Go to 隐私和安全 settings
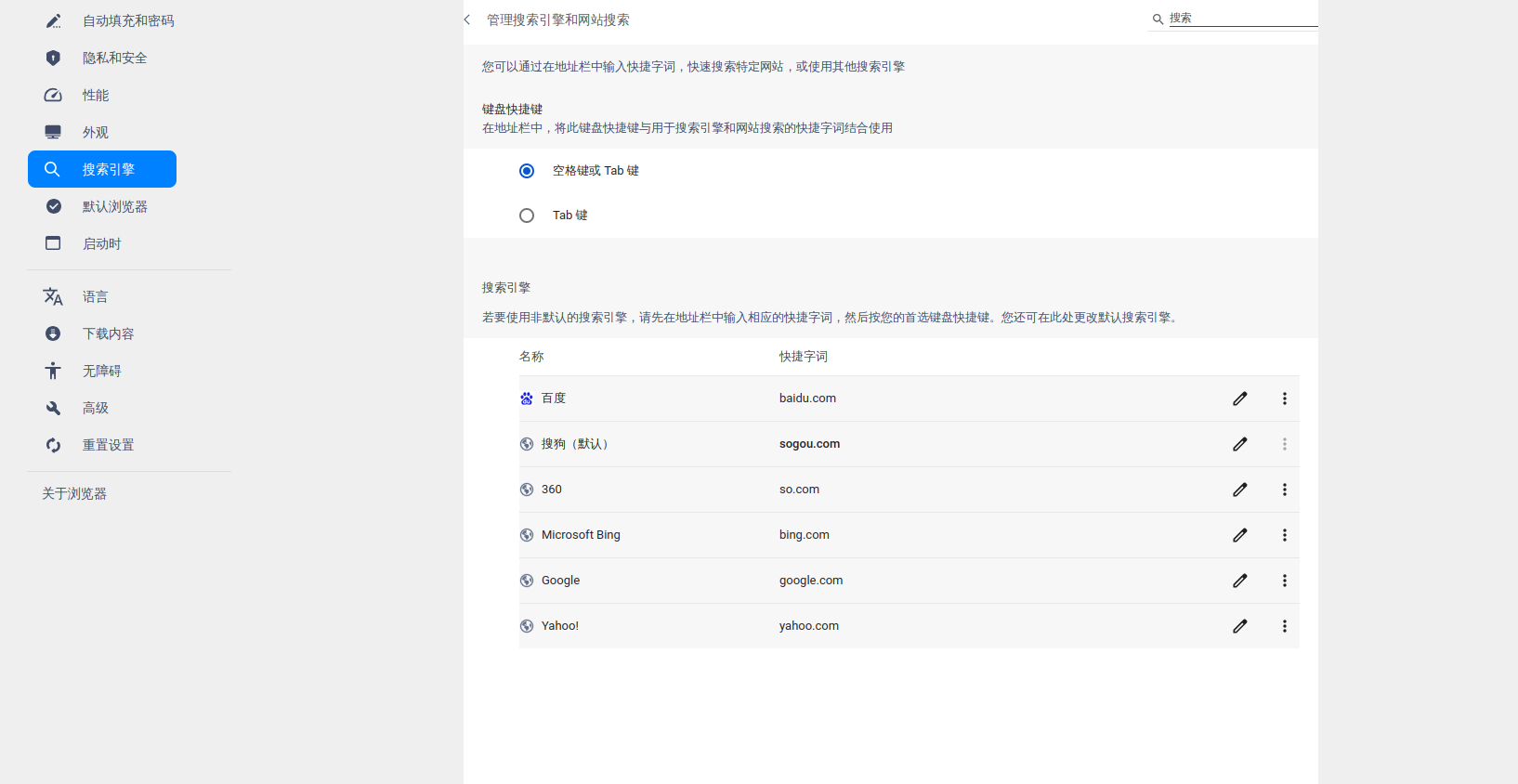Image resolution: width=1518 pixels, height=784 pixels. point(102,58)
